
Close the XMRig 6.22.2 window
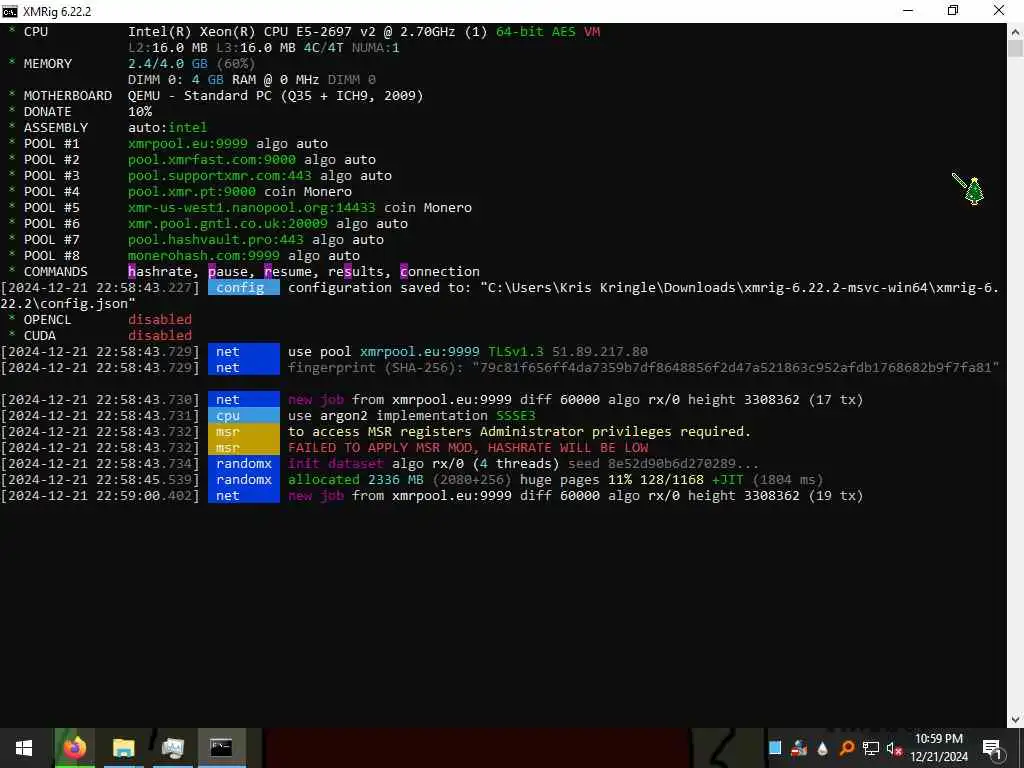pos(999,10)
